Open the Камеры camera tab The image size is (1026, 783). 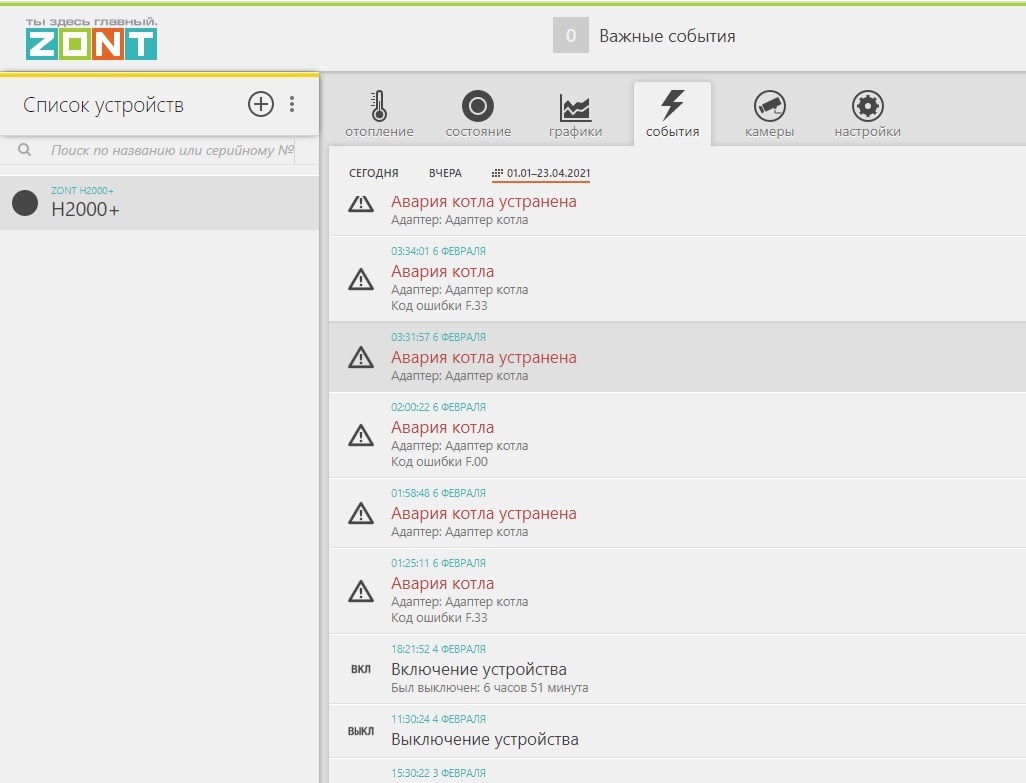[x=769, y=114]
